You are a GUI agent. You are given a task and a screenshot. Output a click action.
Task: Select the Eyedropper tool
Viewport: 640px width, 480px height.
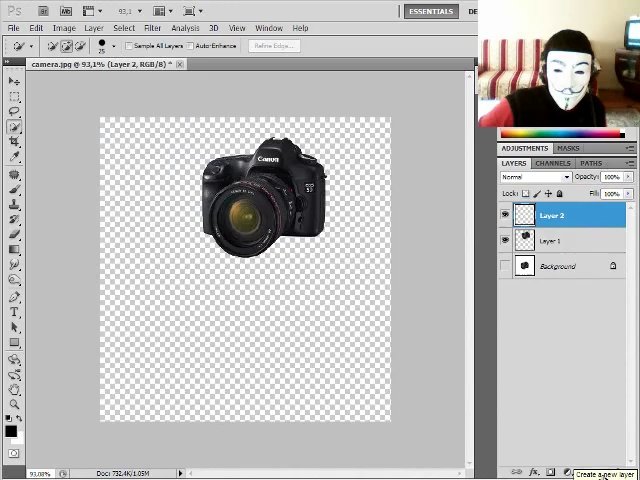(x=14, y=157)
